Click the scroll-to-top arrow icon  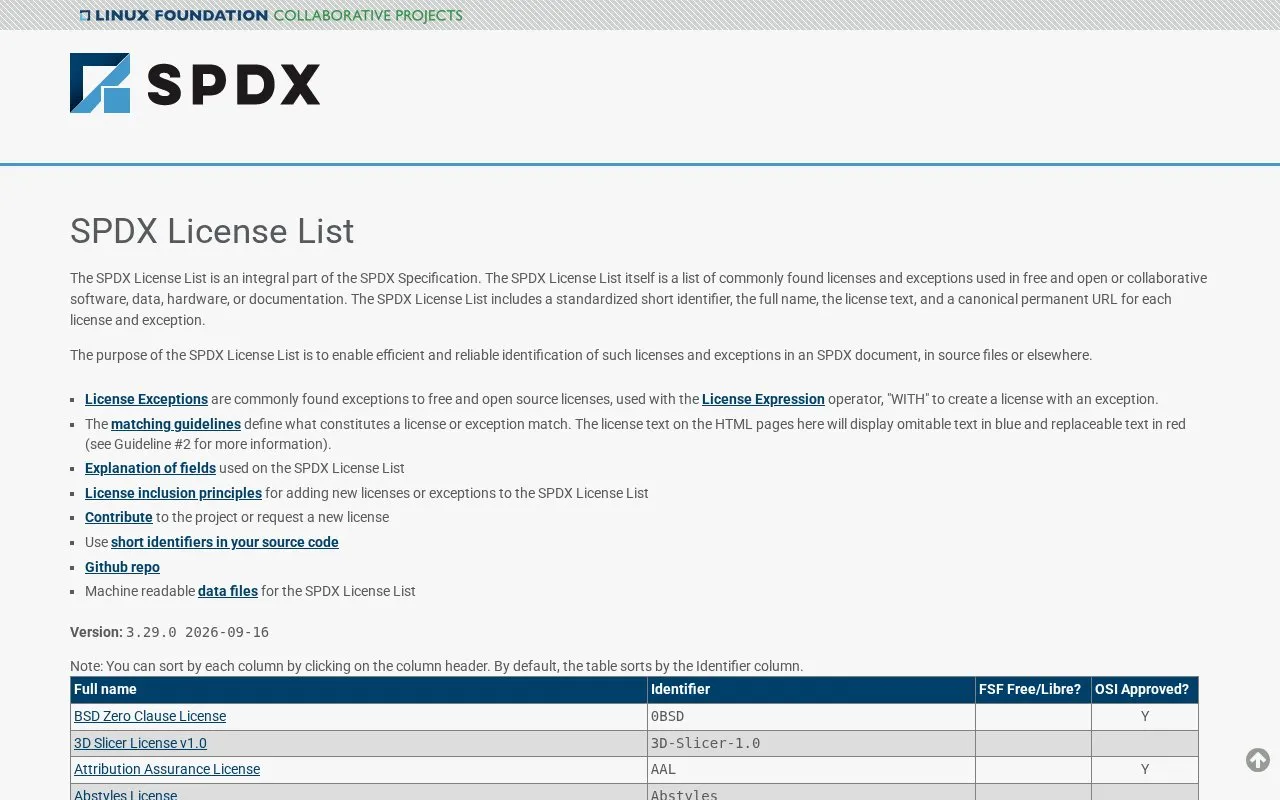(x=1258, y=760)
